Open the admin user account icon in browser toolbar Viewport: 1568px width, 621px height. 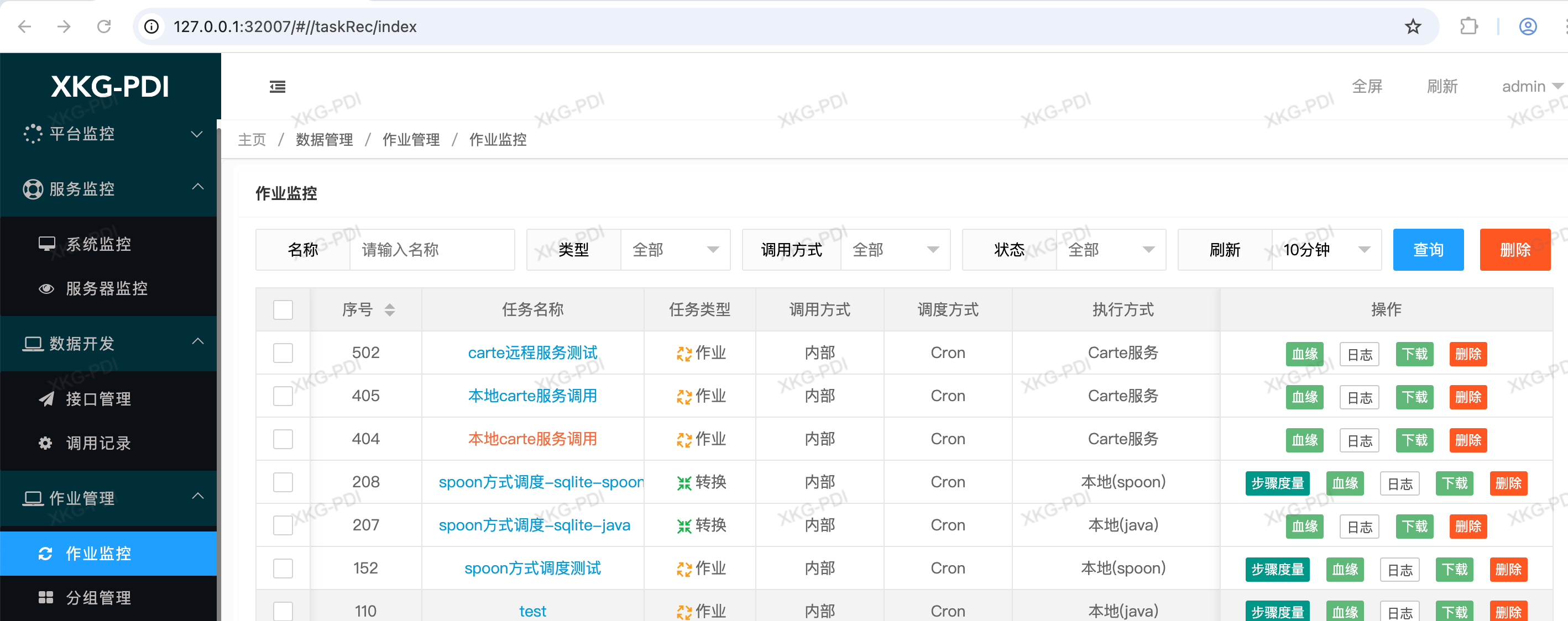tap(1527, 26)
